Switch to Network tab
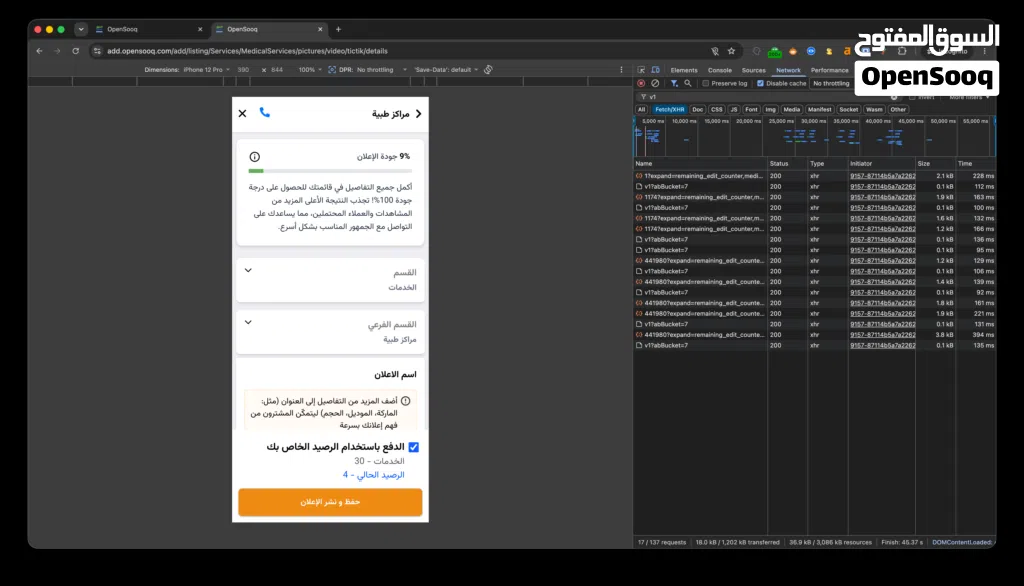Viewport: 1024px width, 586px height. (788, 70)
